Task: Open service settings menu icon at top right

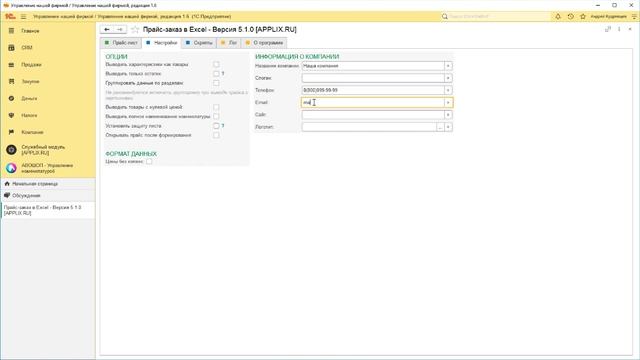Action: 634,16
